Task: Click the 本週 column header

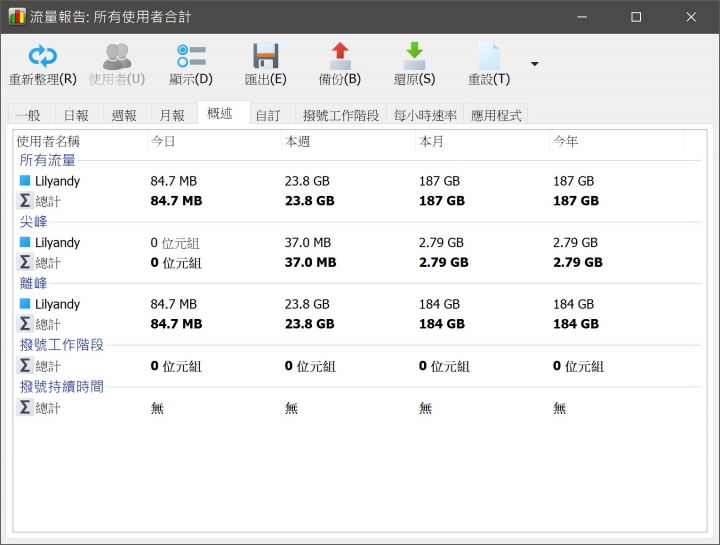Action: pos(349,141)
